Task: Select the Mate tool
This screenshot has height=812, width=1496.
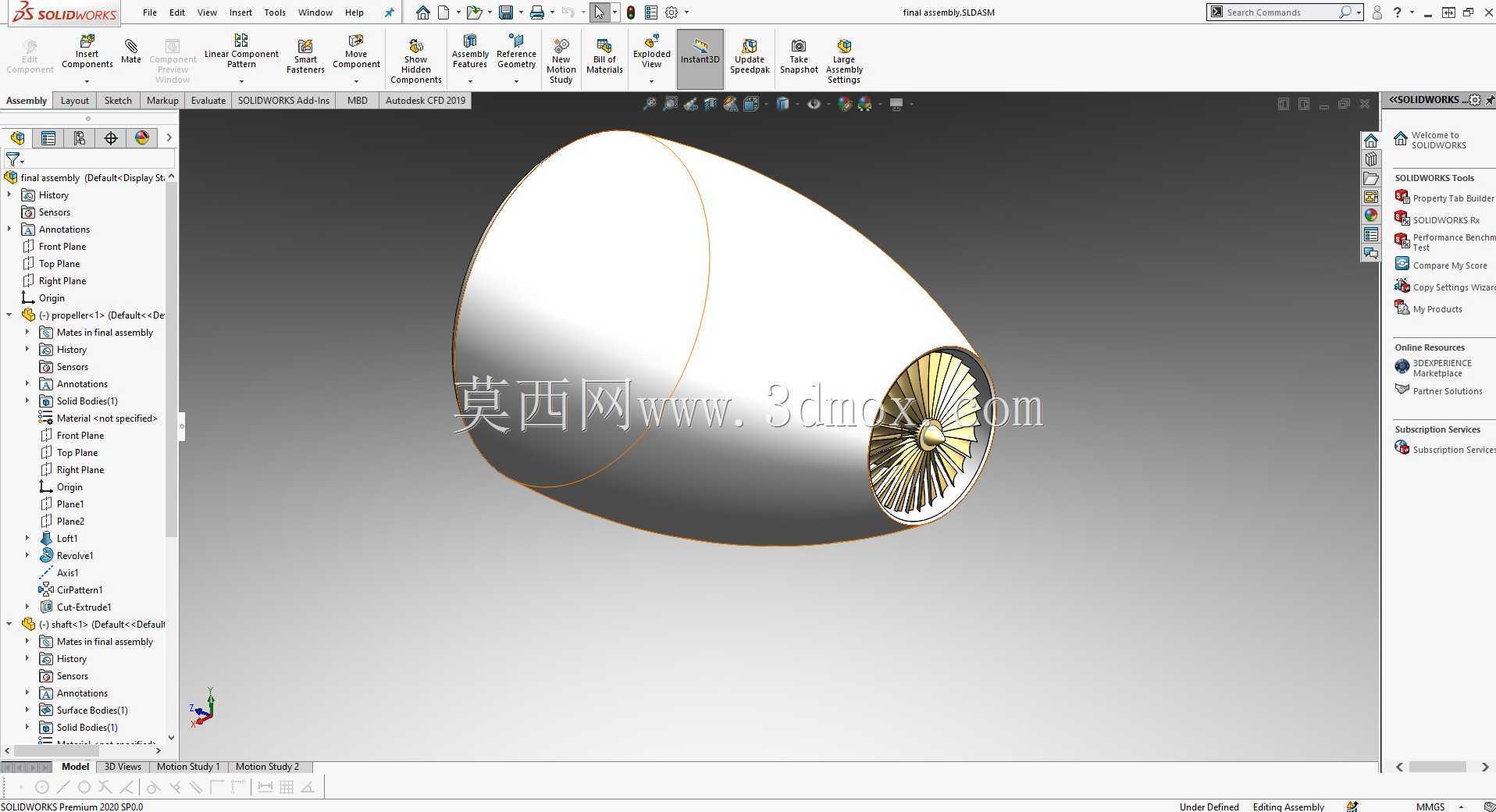Action: point(131,52)
